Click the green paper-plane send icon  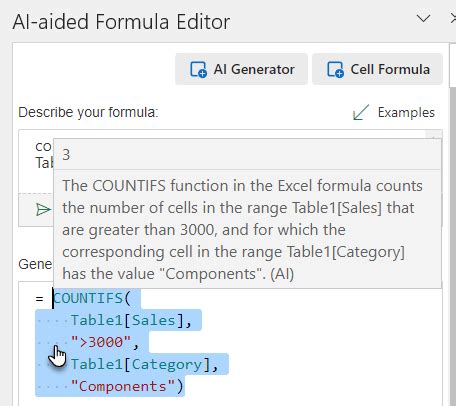(x=43, y=210)
